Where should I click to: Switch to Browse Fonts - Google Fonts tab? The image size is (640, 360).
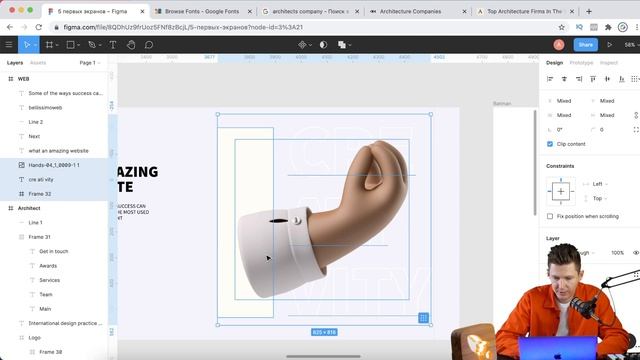(202, 11)
